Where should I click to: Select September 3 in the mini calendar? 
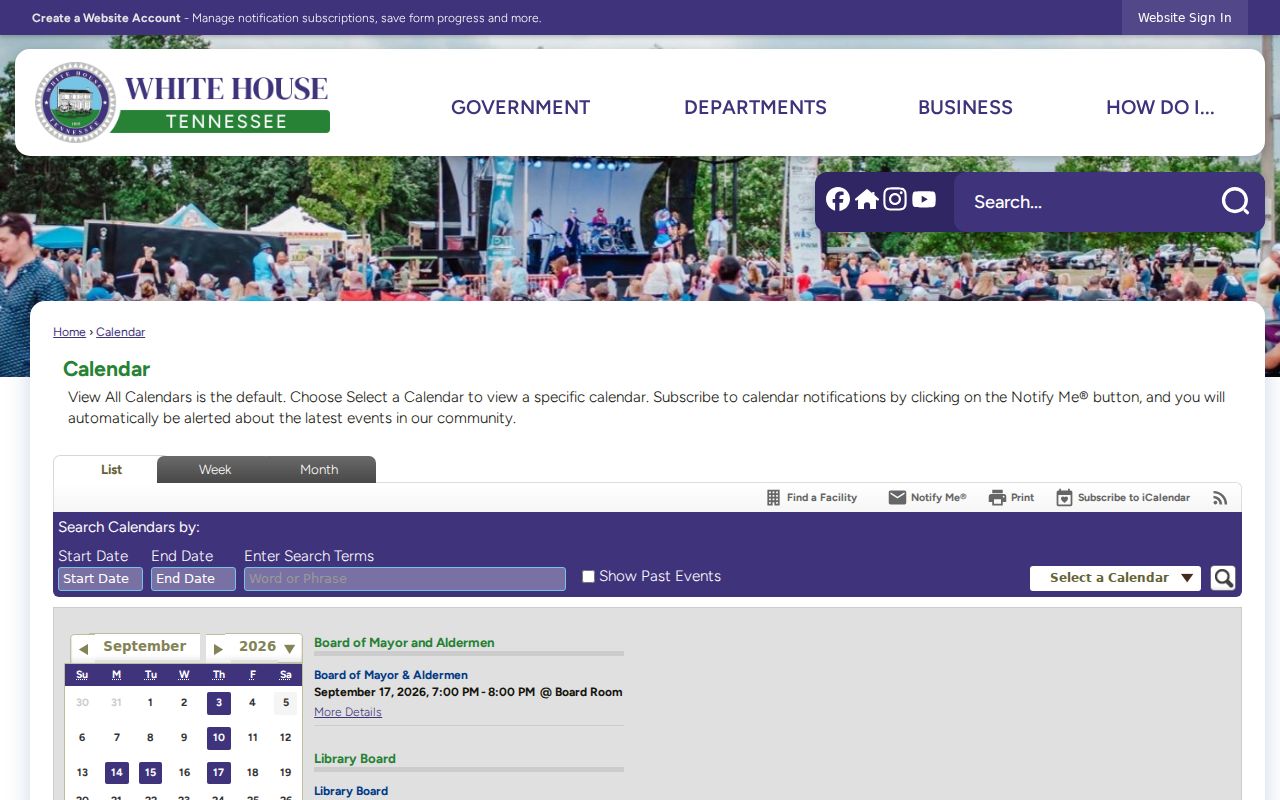click(219, 703)
